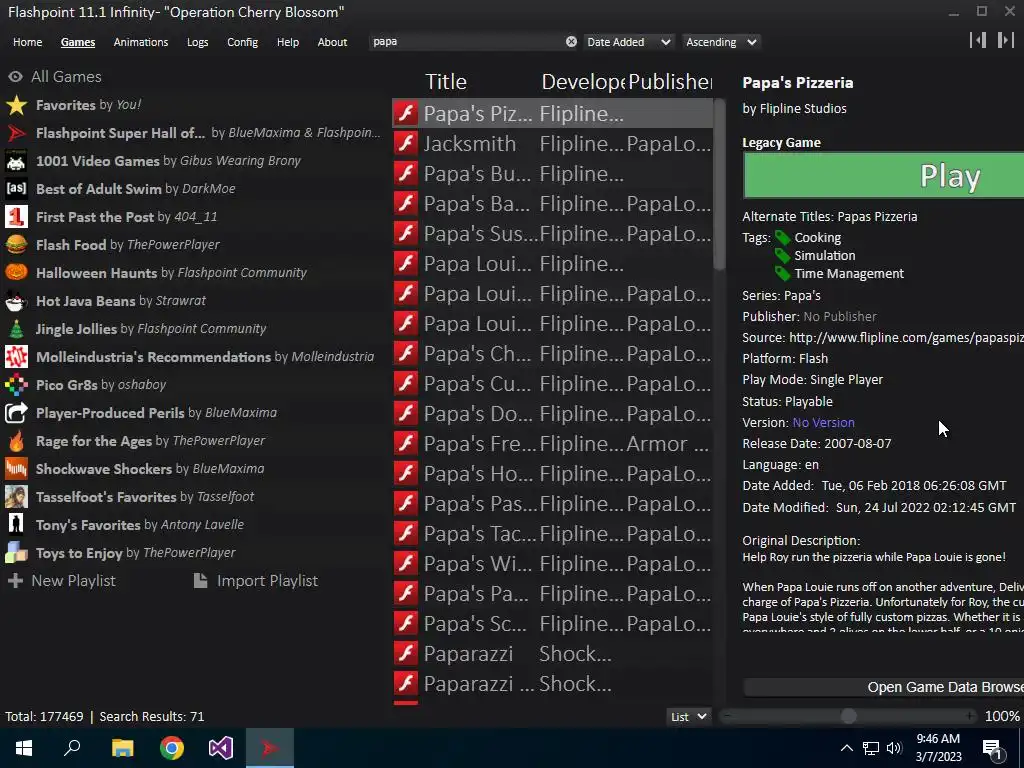The width and height of the screenshot is (1024, 768).
Task: Select the Halloween Haunts pumpkin icon
Action: (16, 273)
